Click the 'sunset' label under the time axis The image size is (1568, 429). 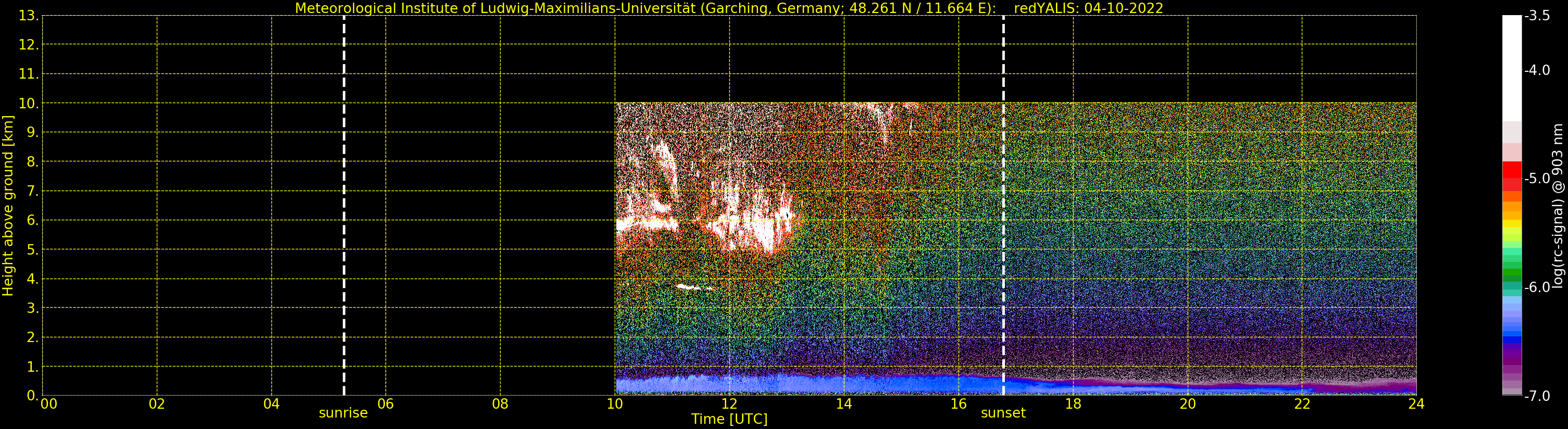pos(1003,412)
